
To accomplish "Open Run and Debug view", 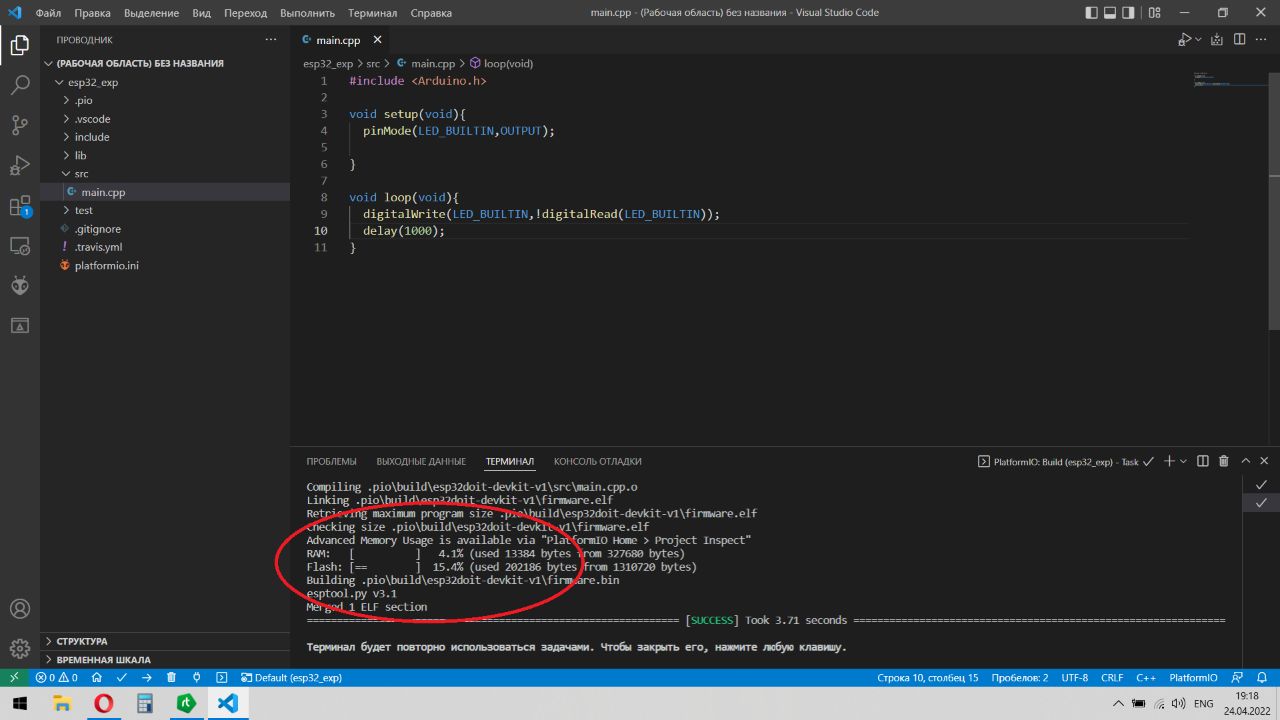I will [x=20, y=165].
